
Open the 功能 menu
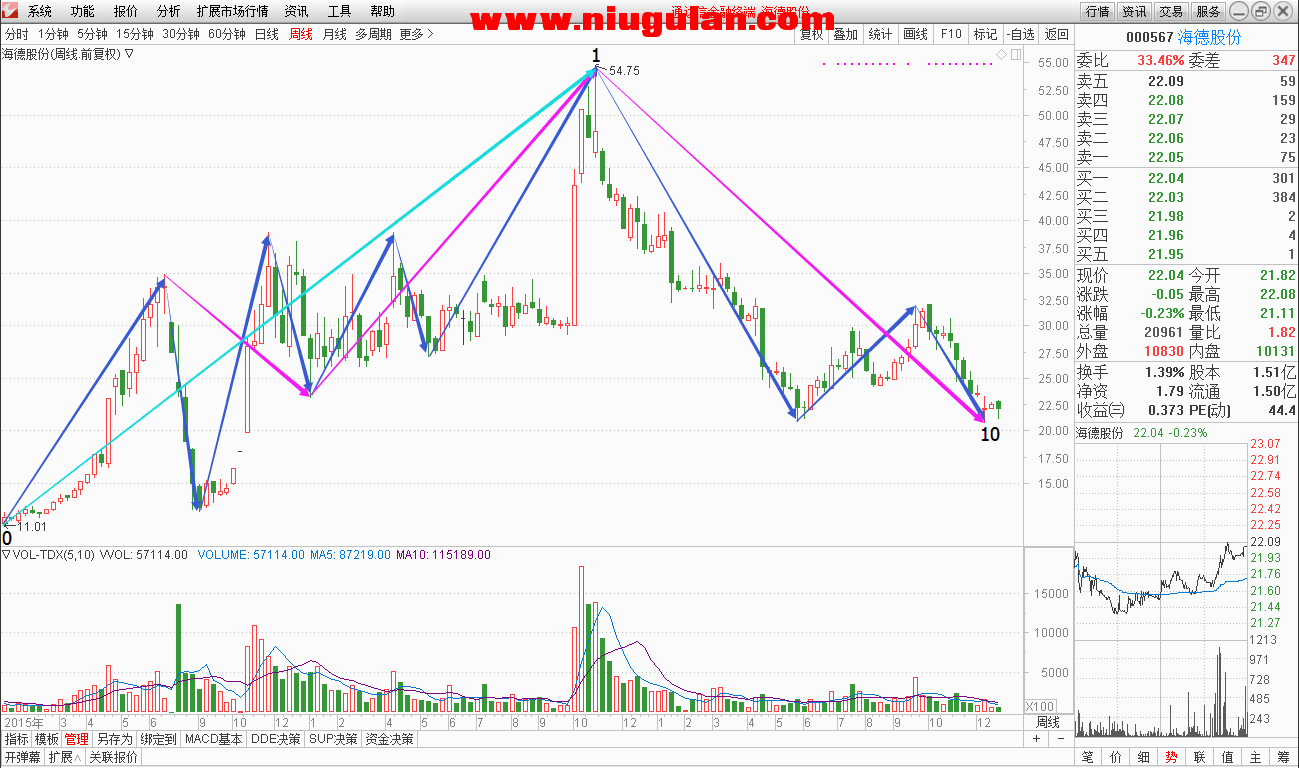[x=83, y=11]
